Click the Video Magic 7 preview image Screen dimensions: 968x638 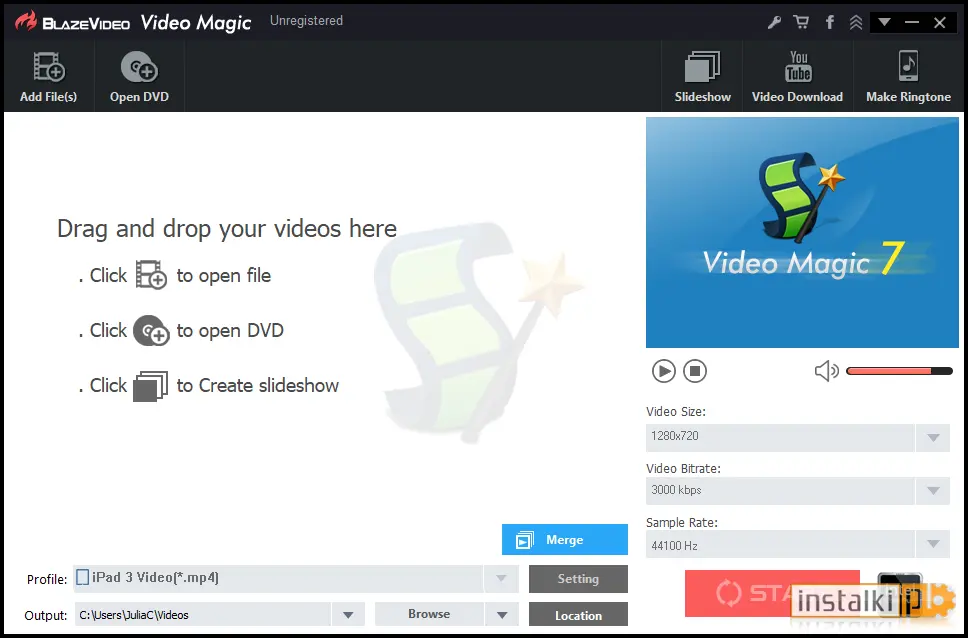click(x=802, y=233)
